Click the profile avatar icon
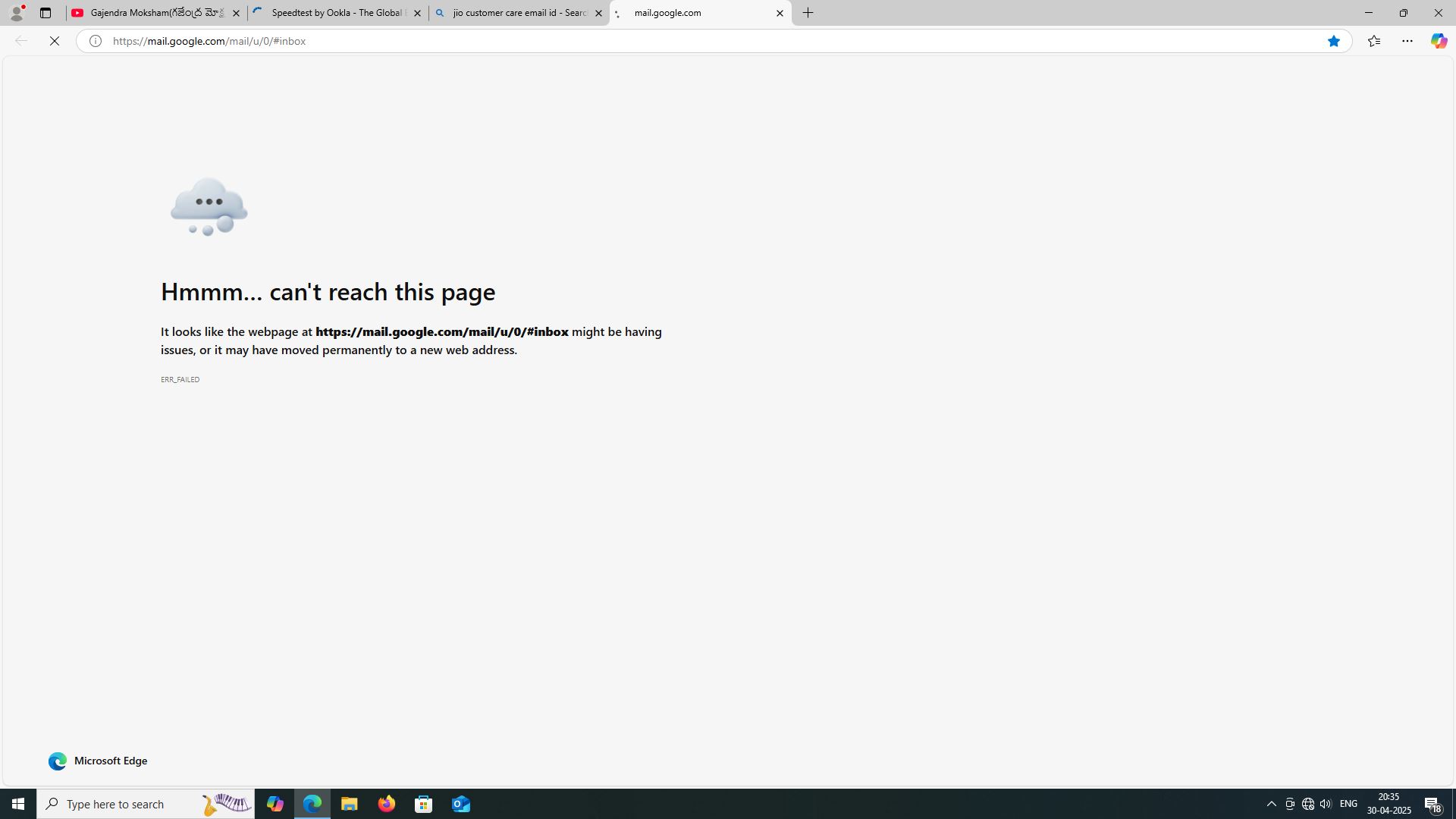Image resolution: width=1456 pixels, height=819 pixels. coord(16,13)
